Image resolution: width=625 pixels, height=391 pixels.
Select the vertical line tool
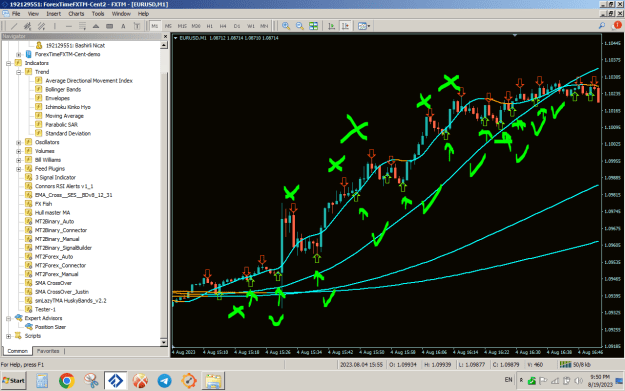point(55,26)
